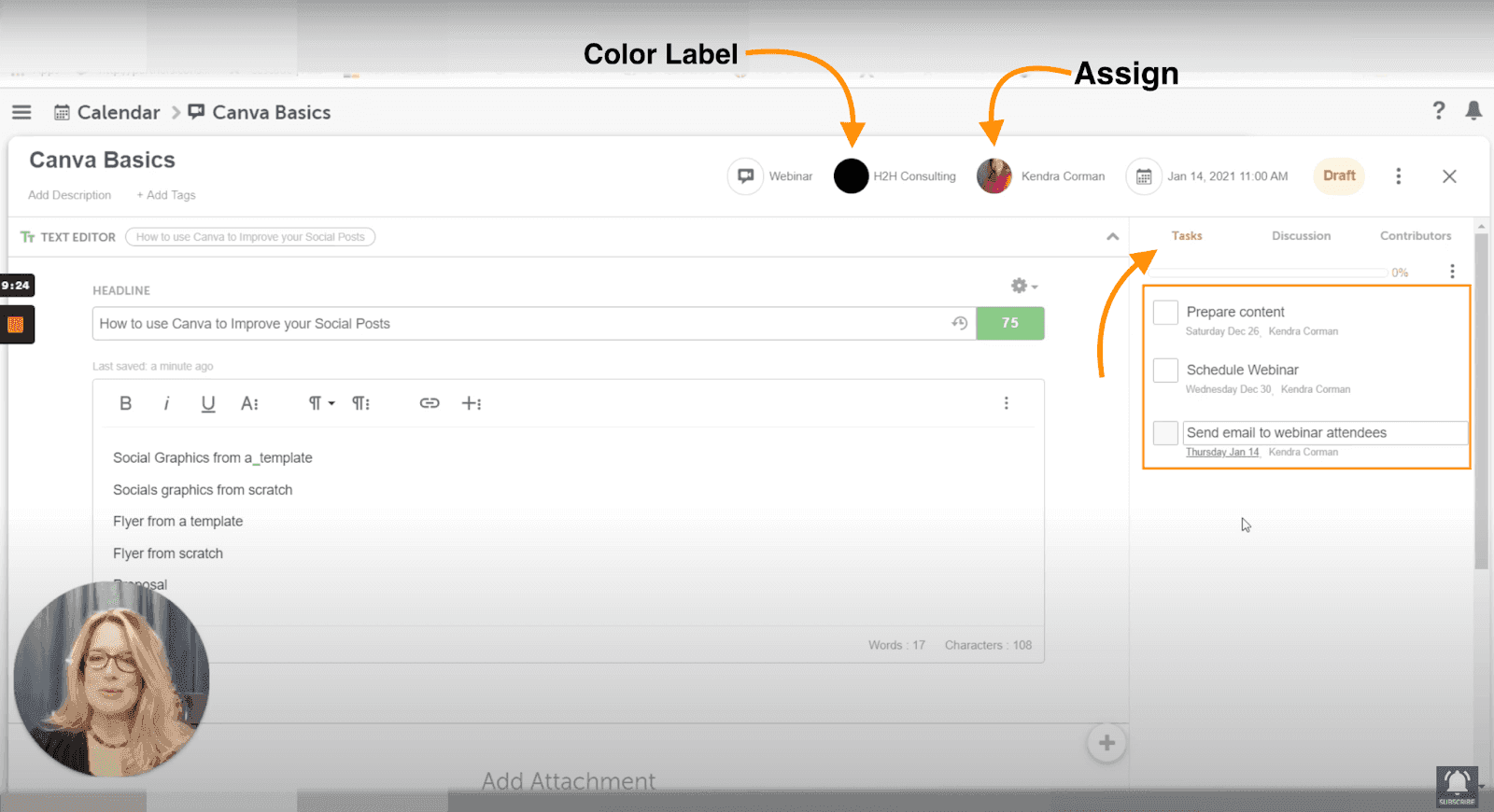Close the Canva Basics project panel
Screen dimensions: 1494x812
1449,175
